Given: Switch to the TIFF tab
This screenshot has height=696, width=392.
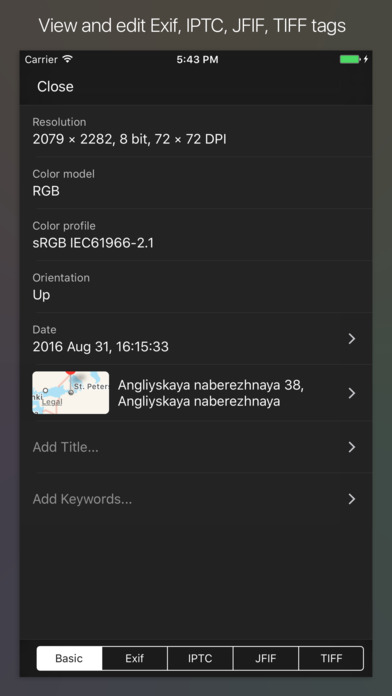Looking at the screenshot, I should [331, 658].
